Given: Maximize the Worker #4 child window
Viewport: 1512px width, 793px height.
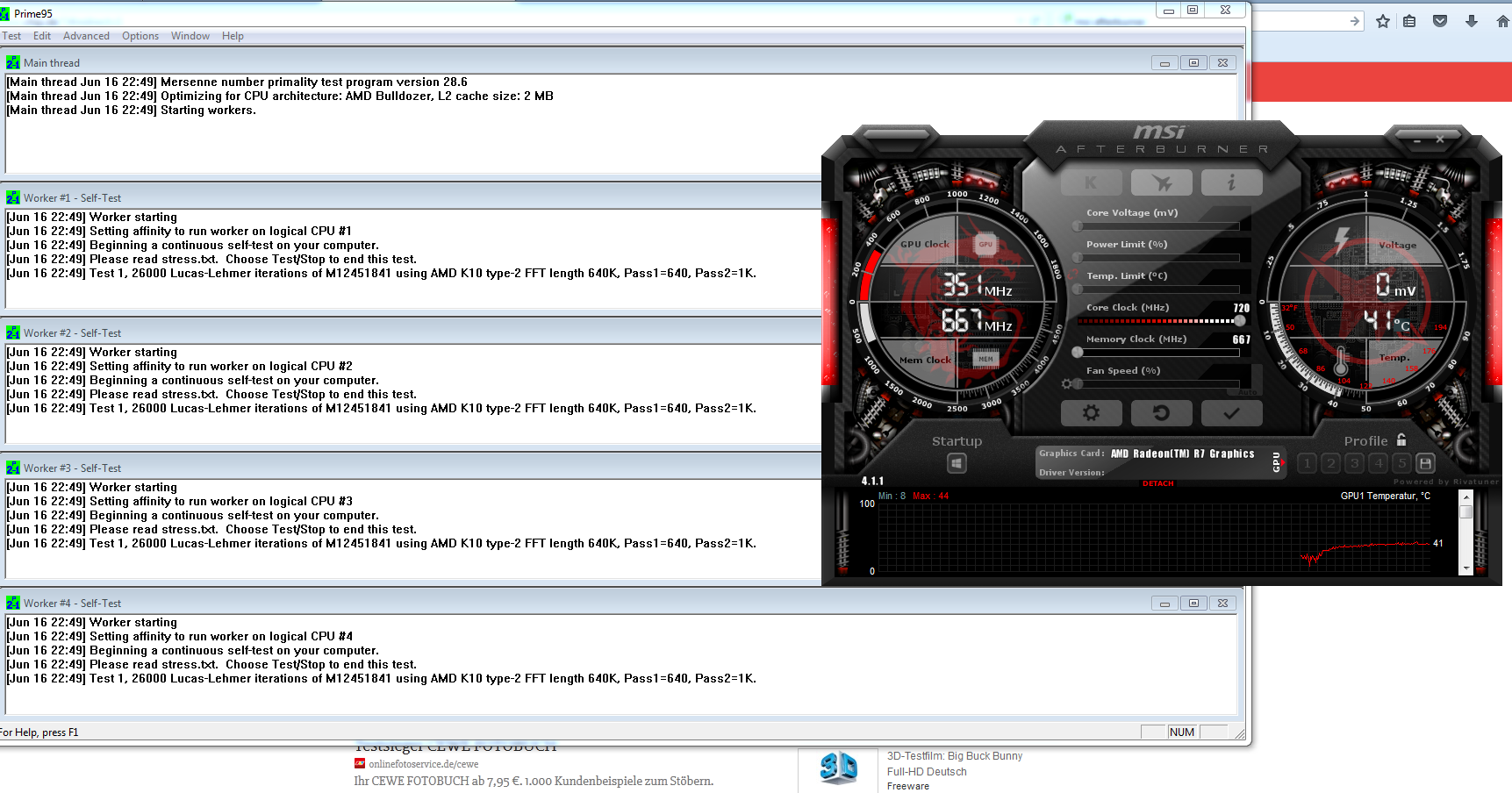Looking at the screenshot, I should [1193, 604].
